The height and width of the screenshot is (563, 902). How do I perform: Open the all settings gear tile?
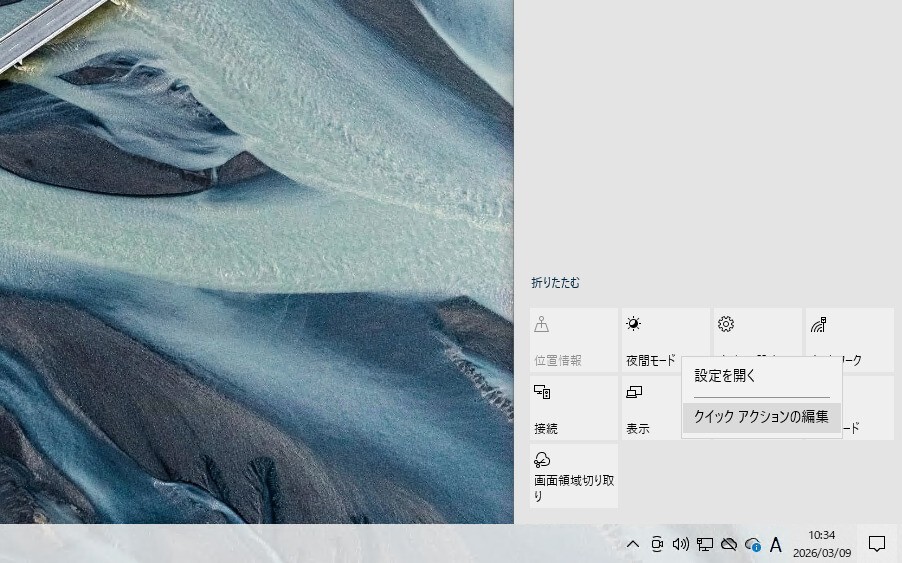coord(758,332)
